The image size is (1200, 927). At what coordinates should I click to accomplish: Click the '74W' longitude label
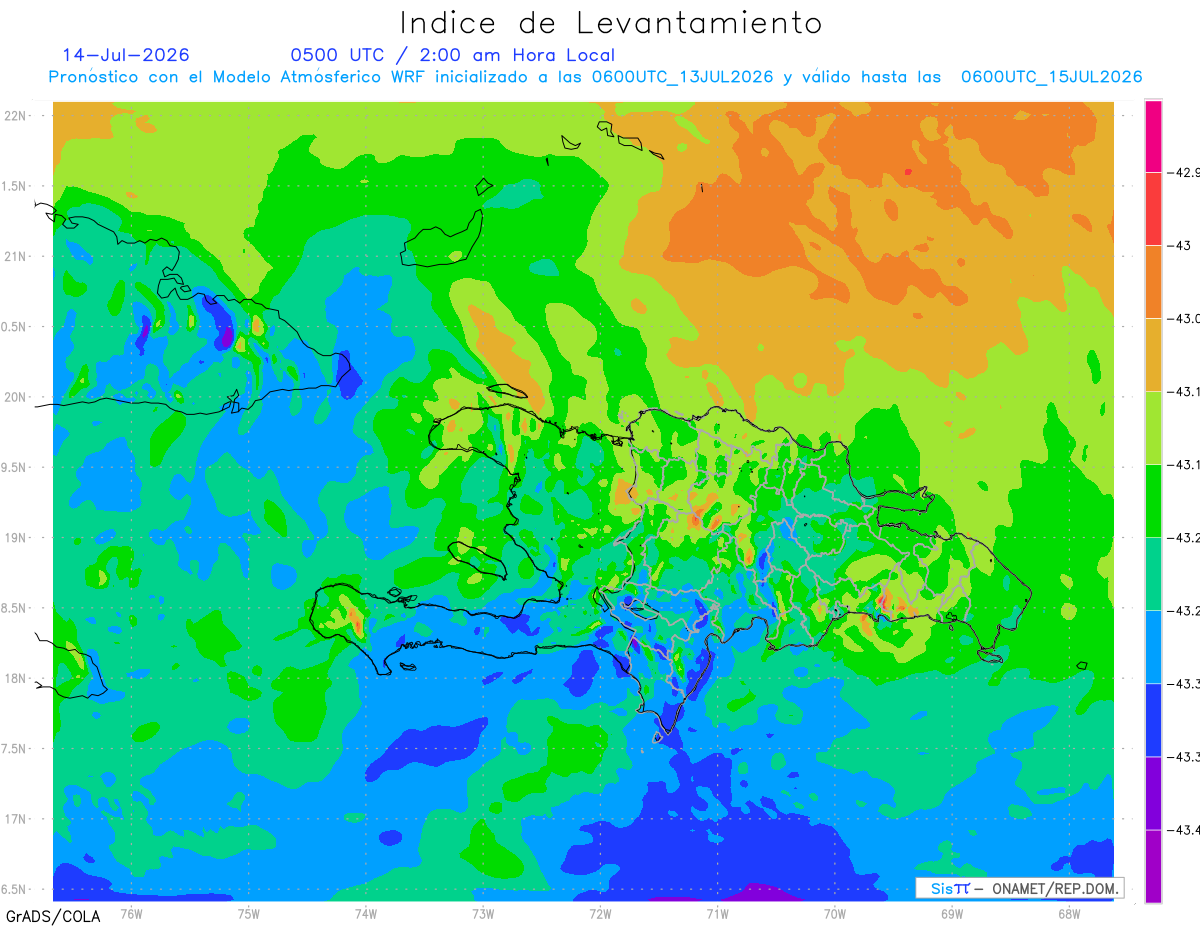click(x=366, y=913)
